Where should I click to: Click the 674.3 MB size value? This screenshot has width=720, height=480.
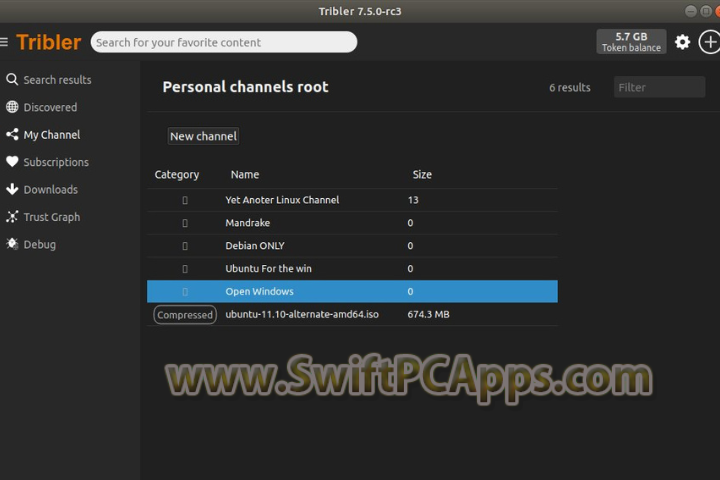click(428, 314)
